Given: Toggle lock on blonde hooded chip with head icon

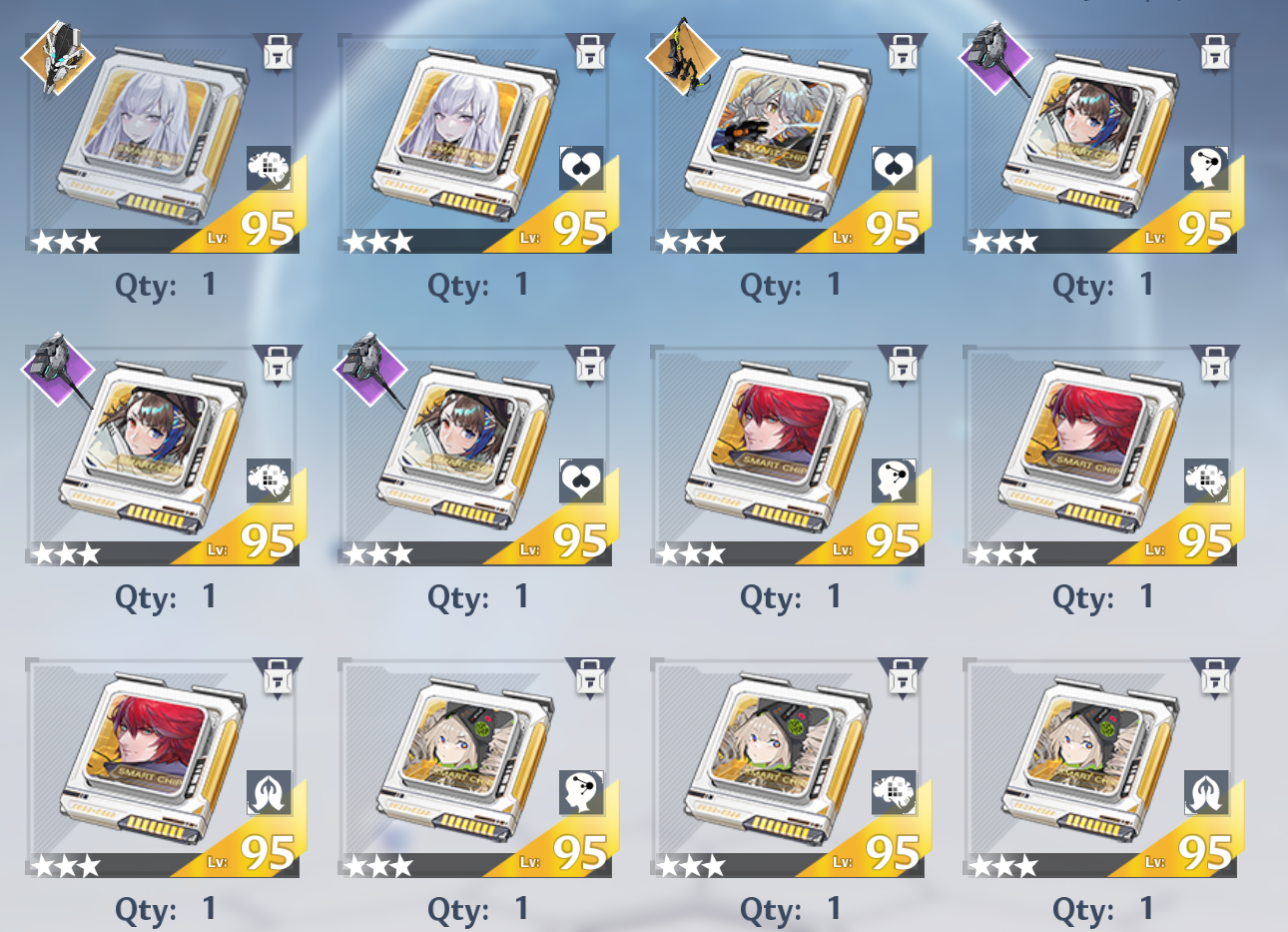Looking at the screenshot, I should click(x=590, y=678).
